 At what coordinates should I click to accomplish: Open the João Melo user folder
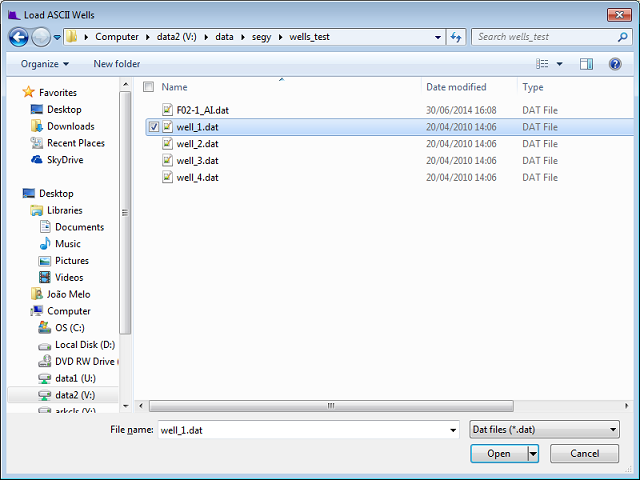(69, 294)
